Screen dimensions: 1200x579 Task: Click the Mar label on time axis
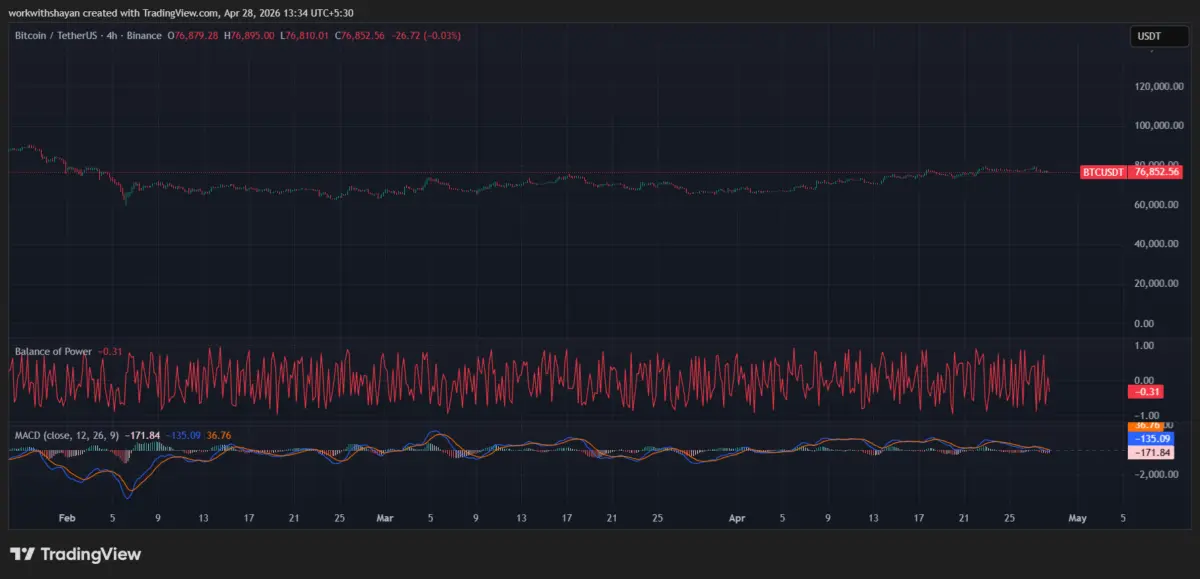tap(384, 518)
